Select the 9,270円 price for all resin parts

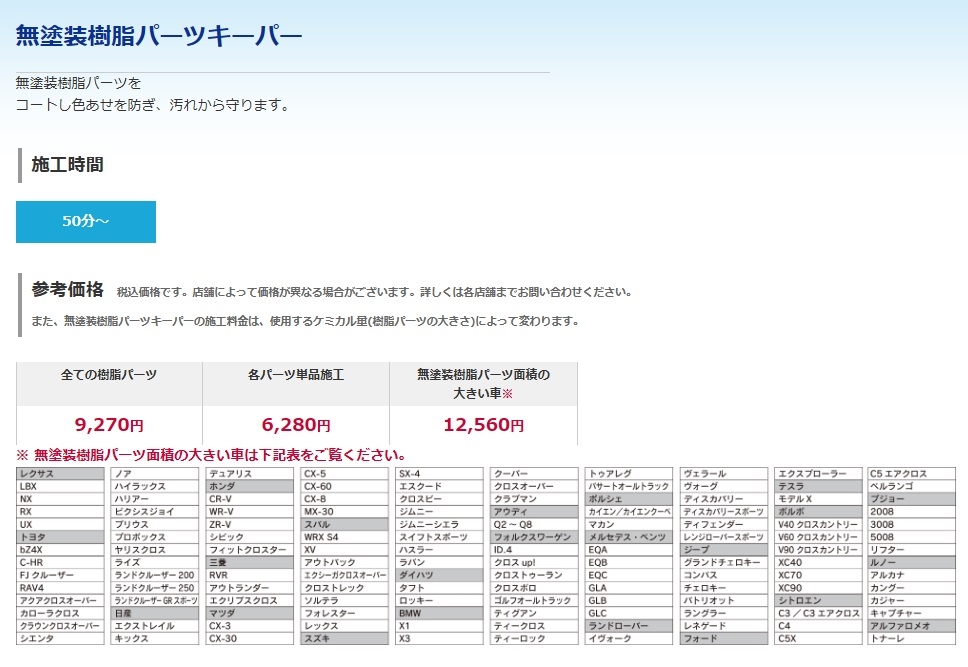[x=109, y=424]
